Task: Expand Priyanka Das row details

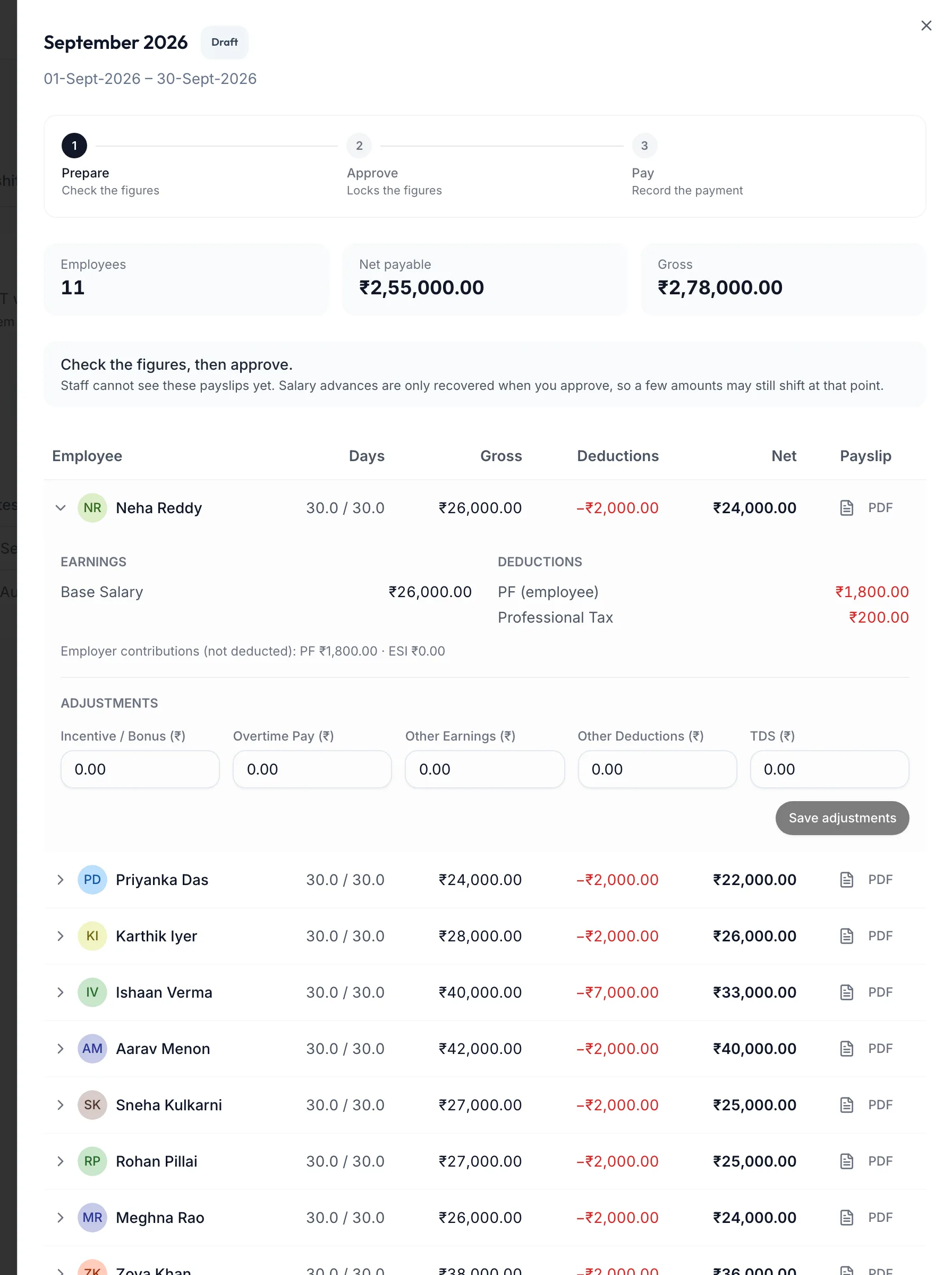Action: point(61,879)
